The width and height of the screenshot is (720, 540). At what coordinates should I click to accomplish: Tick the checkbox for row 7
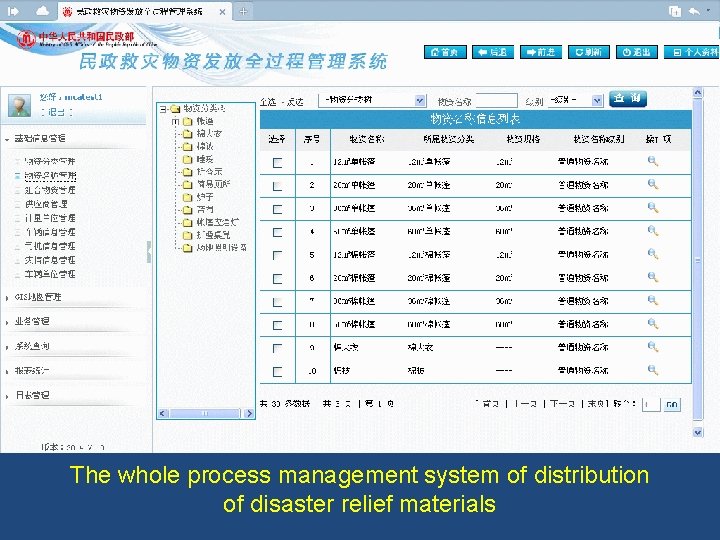(277, 302)
